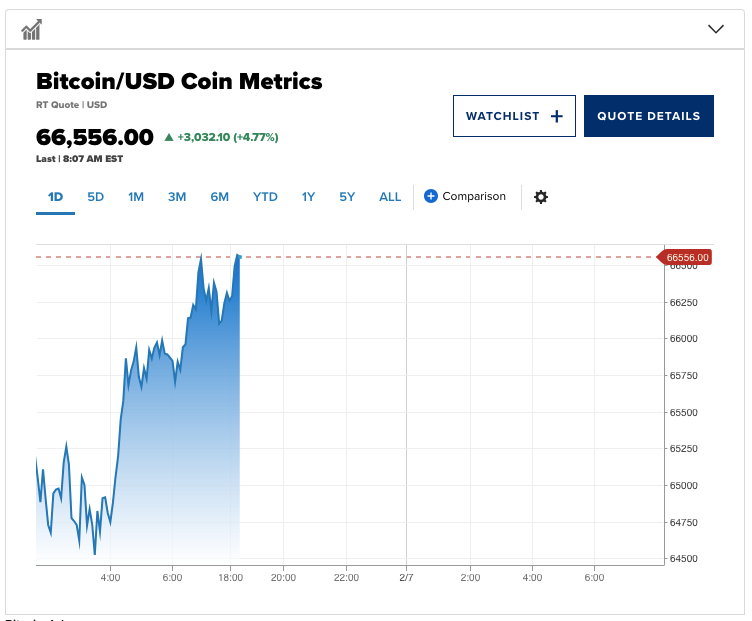Screen dimensions: 752x621
Task: Switch chart to 6M range
Action: (x=220, y=197)
